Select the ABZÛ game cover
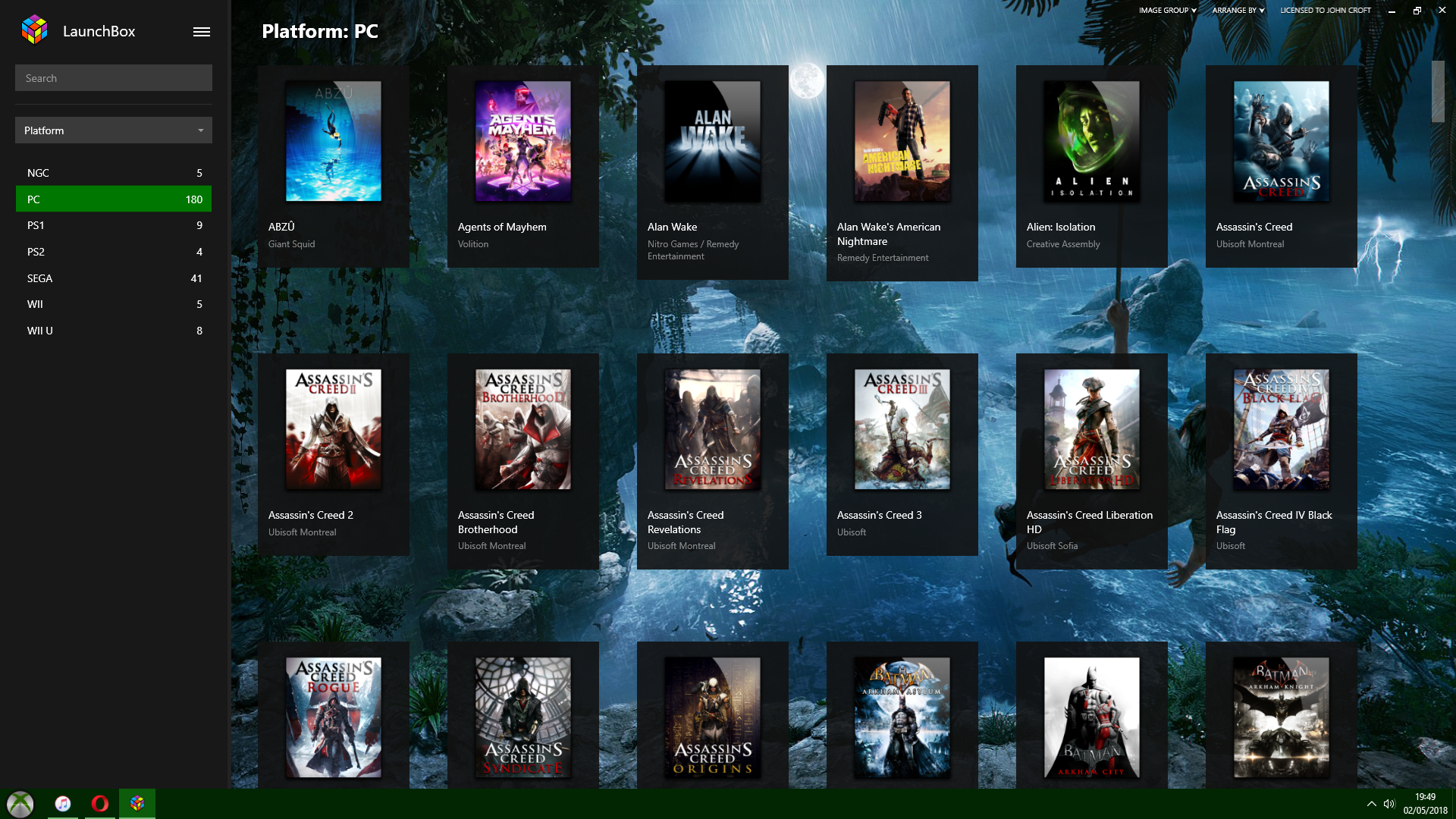 334,141
